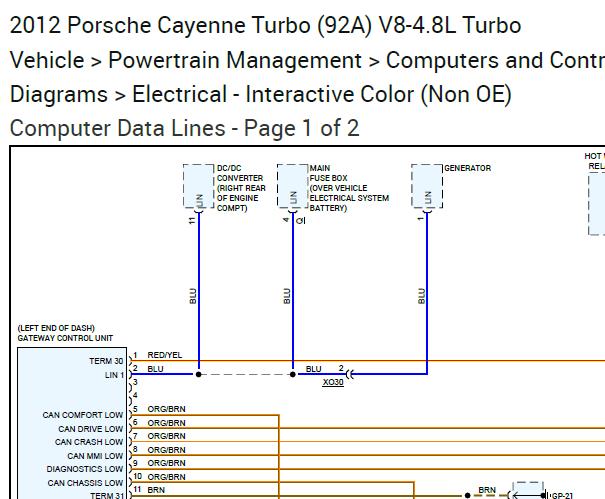Click the RED/YEL wire label at pin 1
The width and height of the screenshot is (605, 499).
point(164,355)
